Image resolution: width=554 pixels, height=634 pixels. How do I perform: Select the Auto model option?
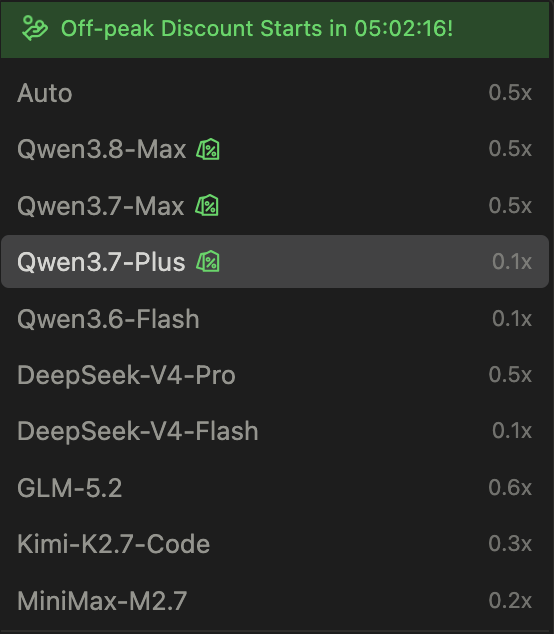275,93
